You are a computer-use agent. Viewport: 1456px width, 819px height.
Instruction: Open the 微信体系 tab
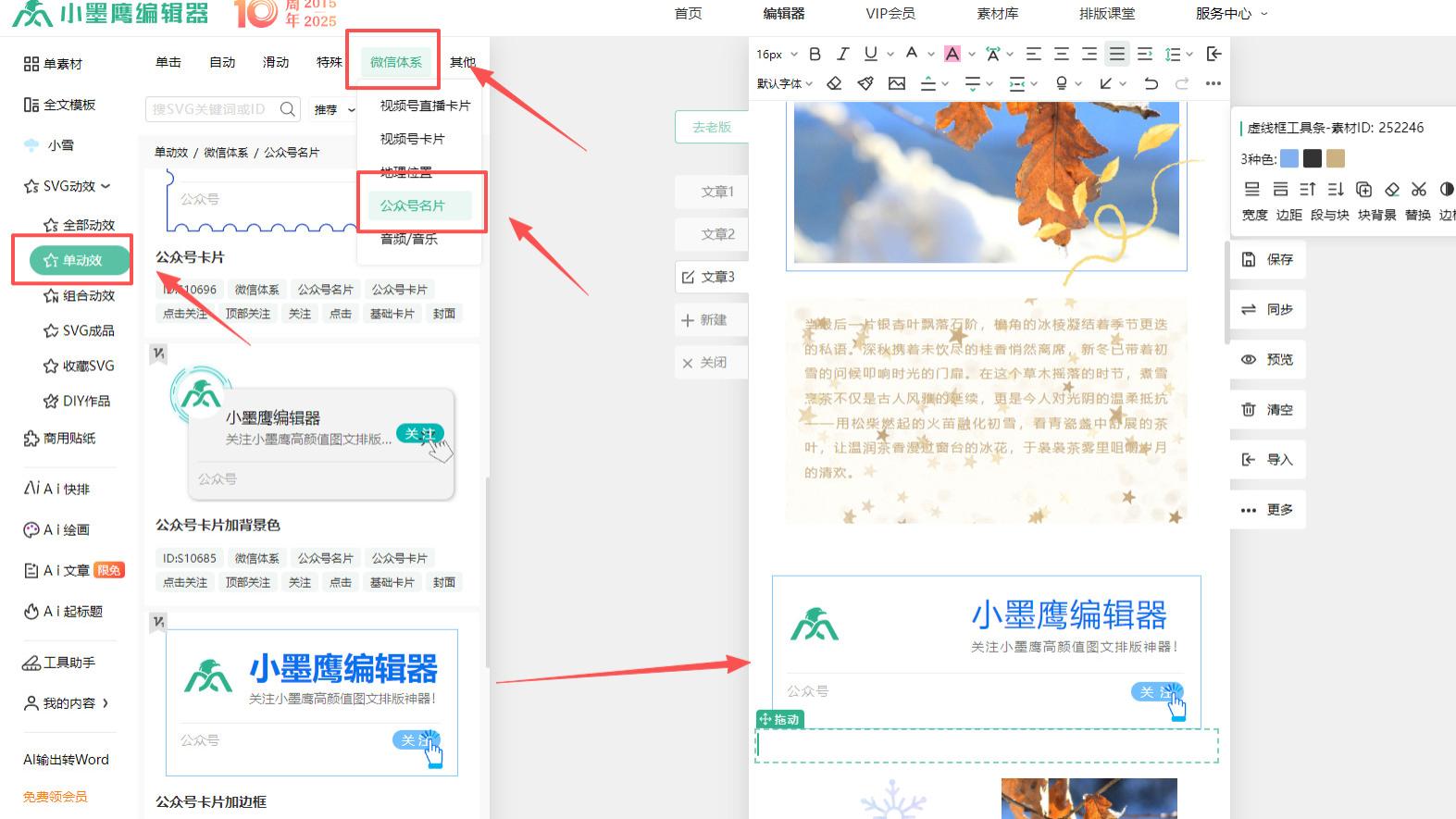point(396,62)
